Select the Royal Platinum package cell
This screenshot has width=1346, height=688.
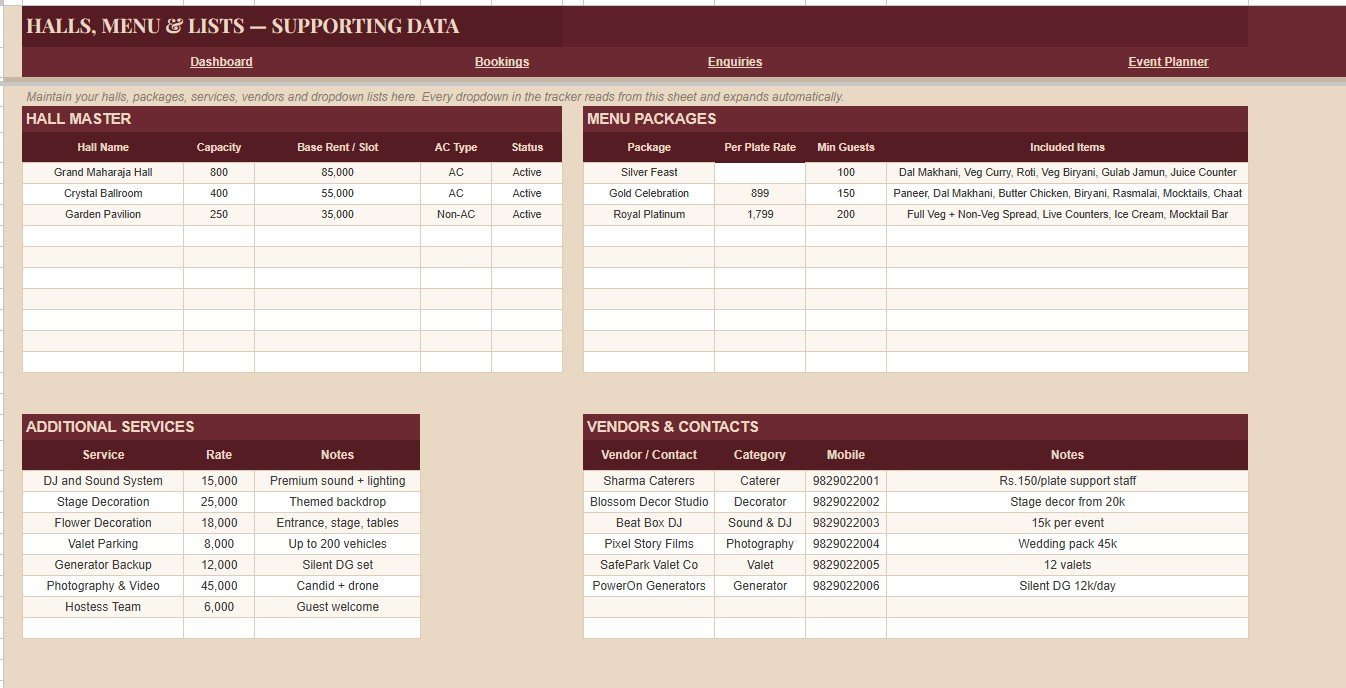(x=649, y=215)
